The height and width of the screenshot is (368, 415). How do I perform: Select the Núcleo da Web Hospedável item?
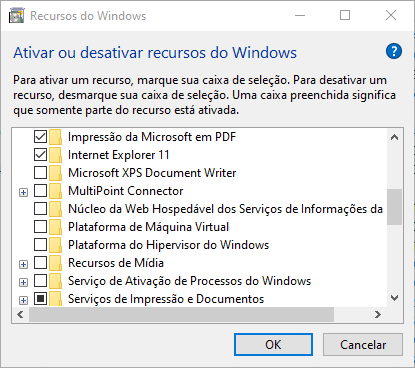point(225,209)
